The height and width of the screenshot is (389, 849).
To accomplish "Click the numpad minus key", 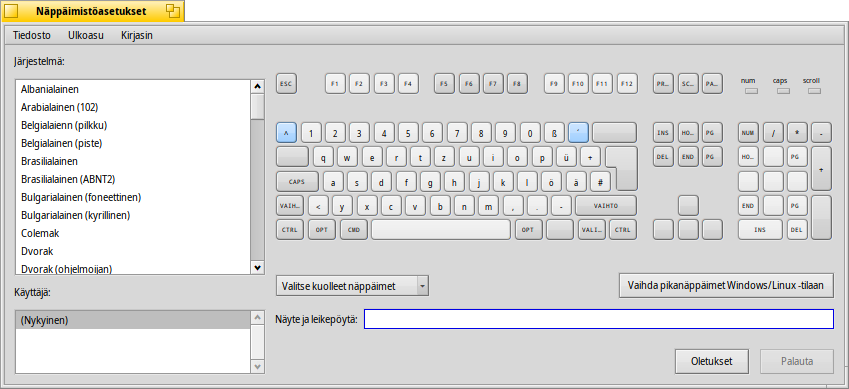I will pos(821,133).
